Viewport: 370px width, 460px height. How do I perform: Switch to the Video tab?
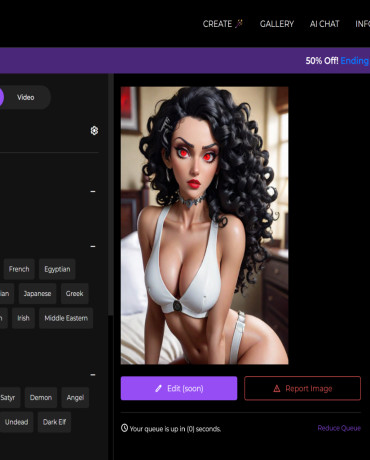tap(26, 97)
